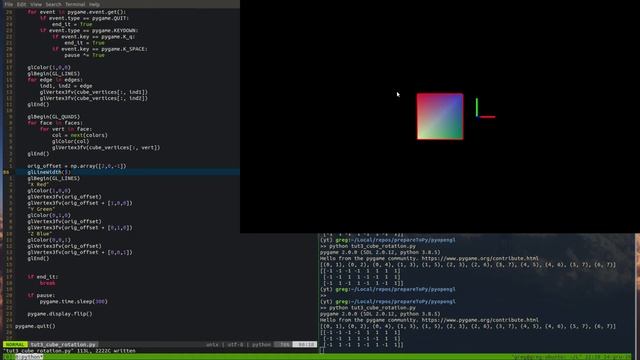Viewport: 640px width, 360px height.
Task: Click the 'utf-8' encoding status entry
Action: pos(235,344)
